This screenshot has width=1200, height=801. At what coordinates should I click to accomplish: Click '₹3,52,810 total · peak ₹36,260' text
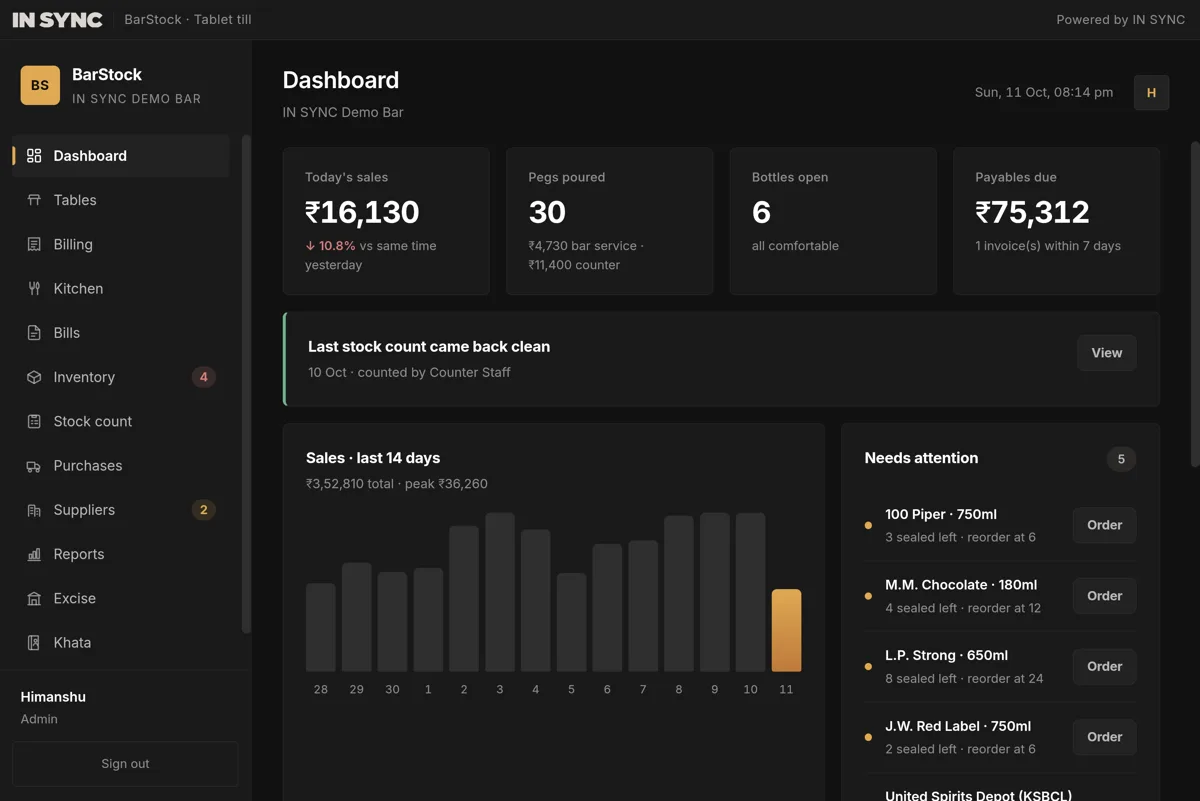click(397, 484)
